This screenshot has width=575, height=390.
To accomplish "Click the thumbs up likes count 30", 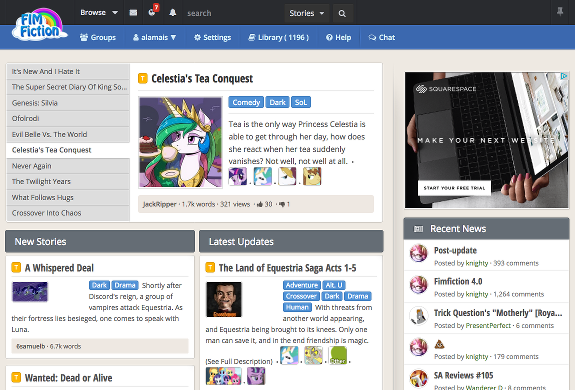I will coord(264,204).
